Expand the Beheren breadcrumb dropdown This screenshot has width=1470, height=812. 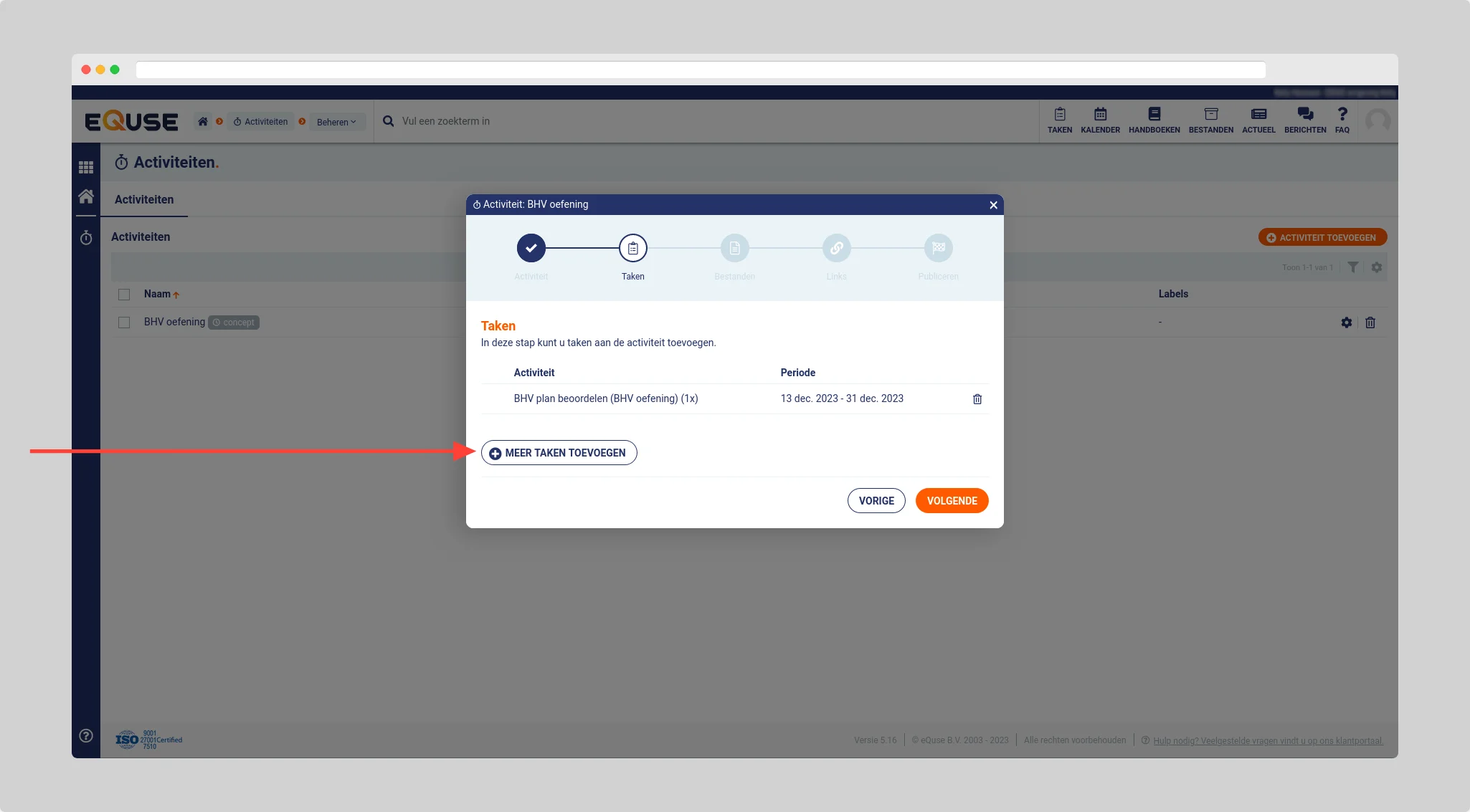tap(336, 122)
